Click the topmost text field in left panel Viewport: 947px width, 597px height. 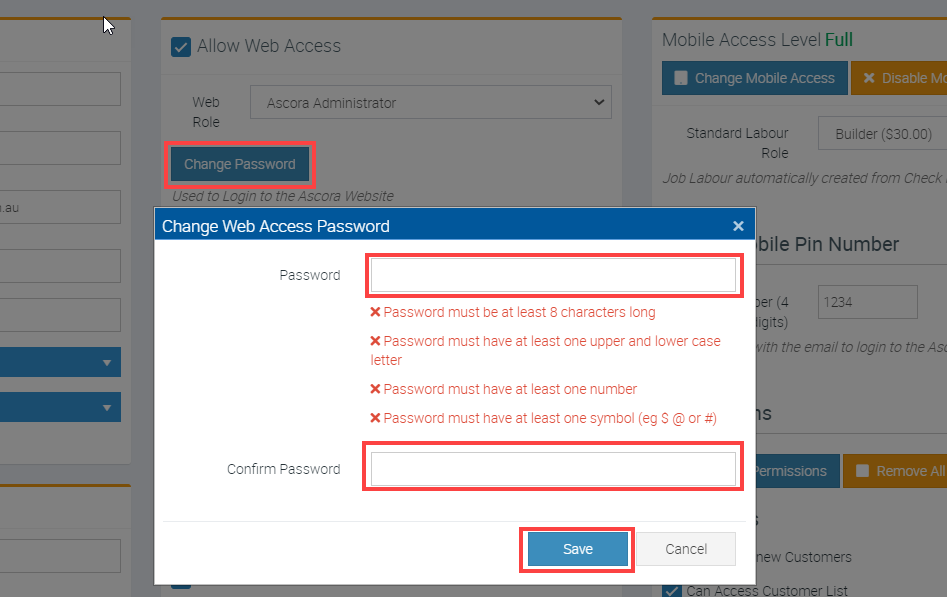(x=60, y=89)
